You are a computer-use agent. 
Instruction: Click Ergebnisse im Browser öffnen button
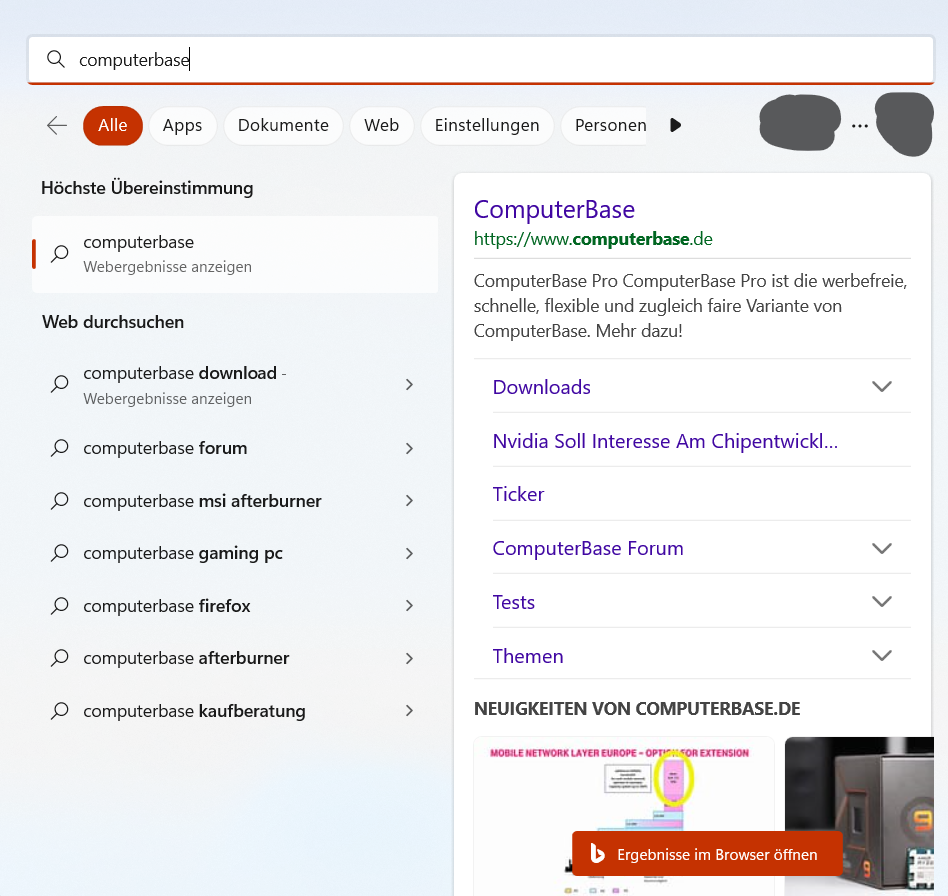[x=707, y=854]
